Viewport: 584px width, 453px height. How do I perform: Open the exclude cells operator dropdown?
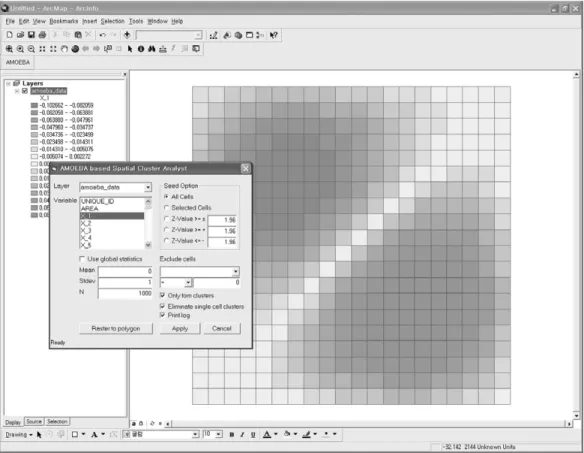(188, 283)
